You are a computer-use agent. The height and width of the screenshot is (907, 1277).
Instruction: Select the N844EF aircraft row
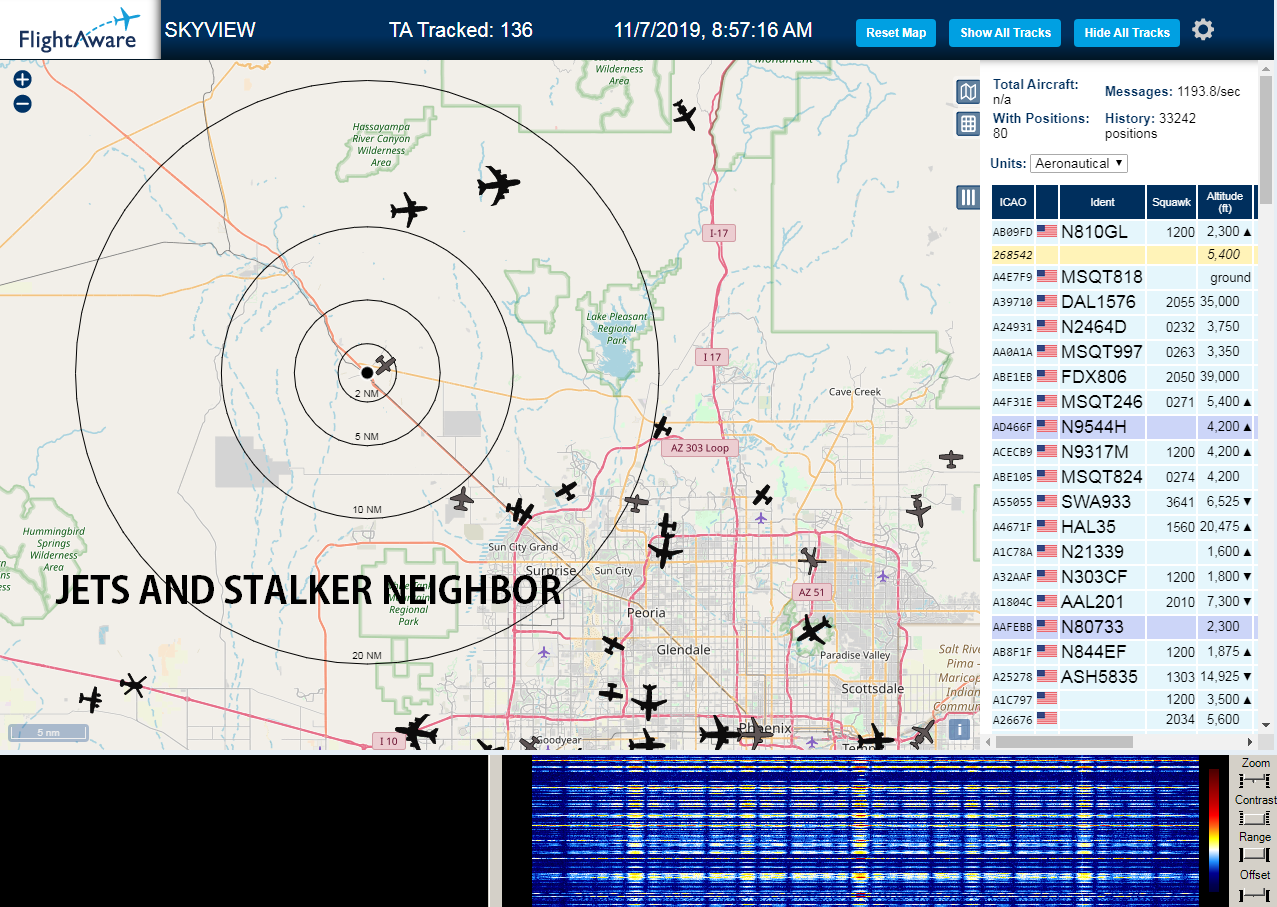[1123, 651]
